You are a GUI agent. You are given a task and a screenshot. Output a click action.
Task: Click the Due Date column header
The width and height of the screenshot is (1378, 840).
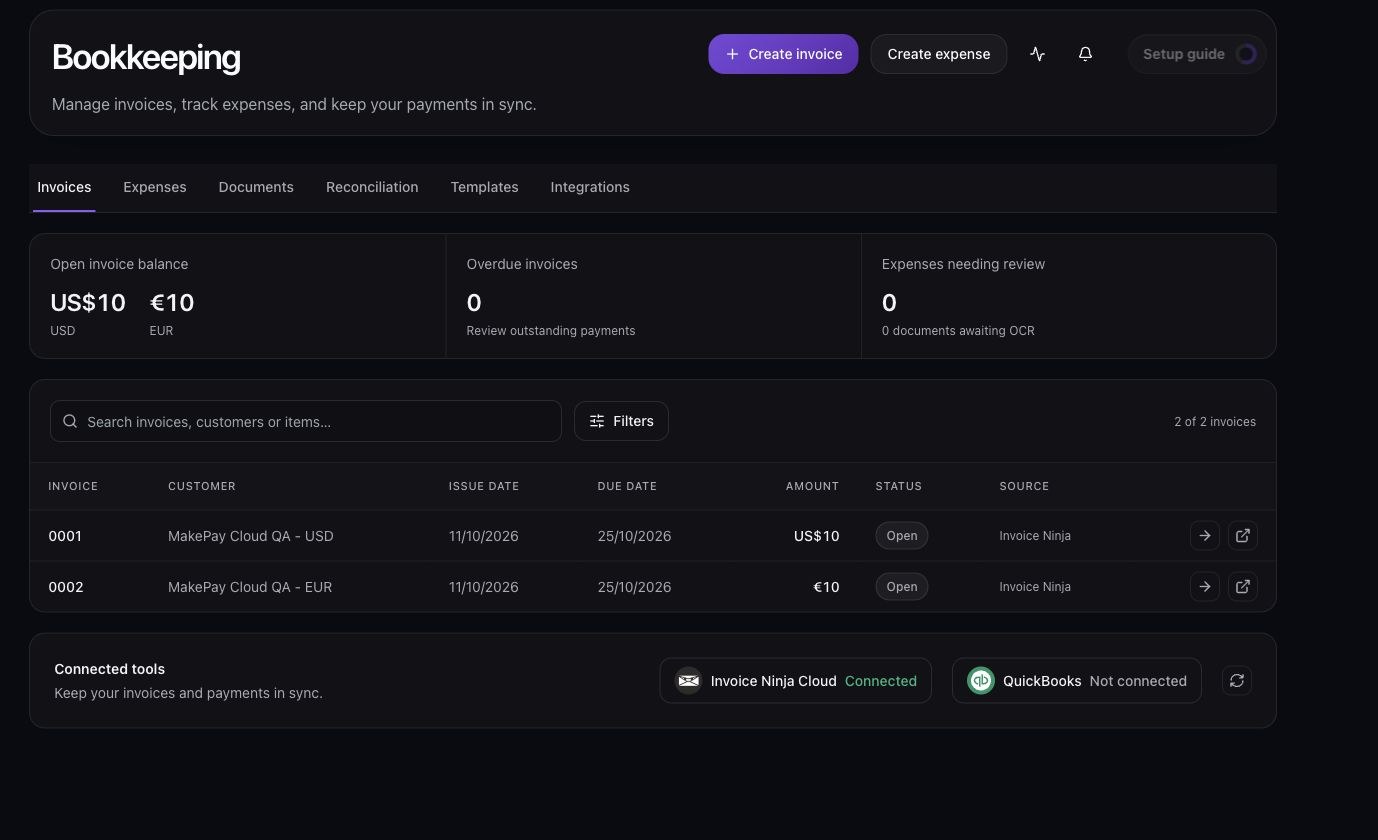click(x=627, y=486)
